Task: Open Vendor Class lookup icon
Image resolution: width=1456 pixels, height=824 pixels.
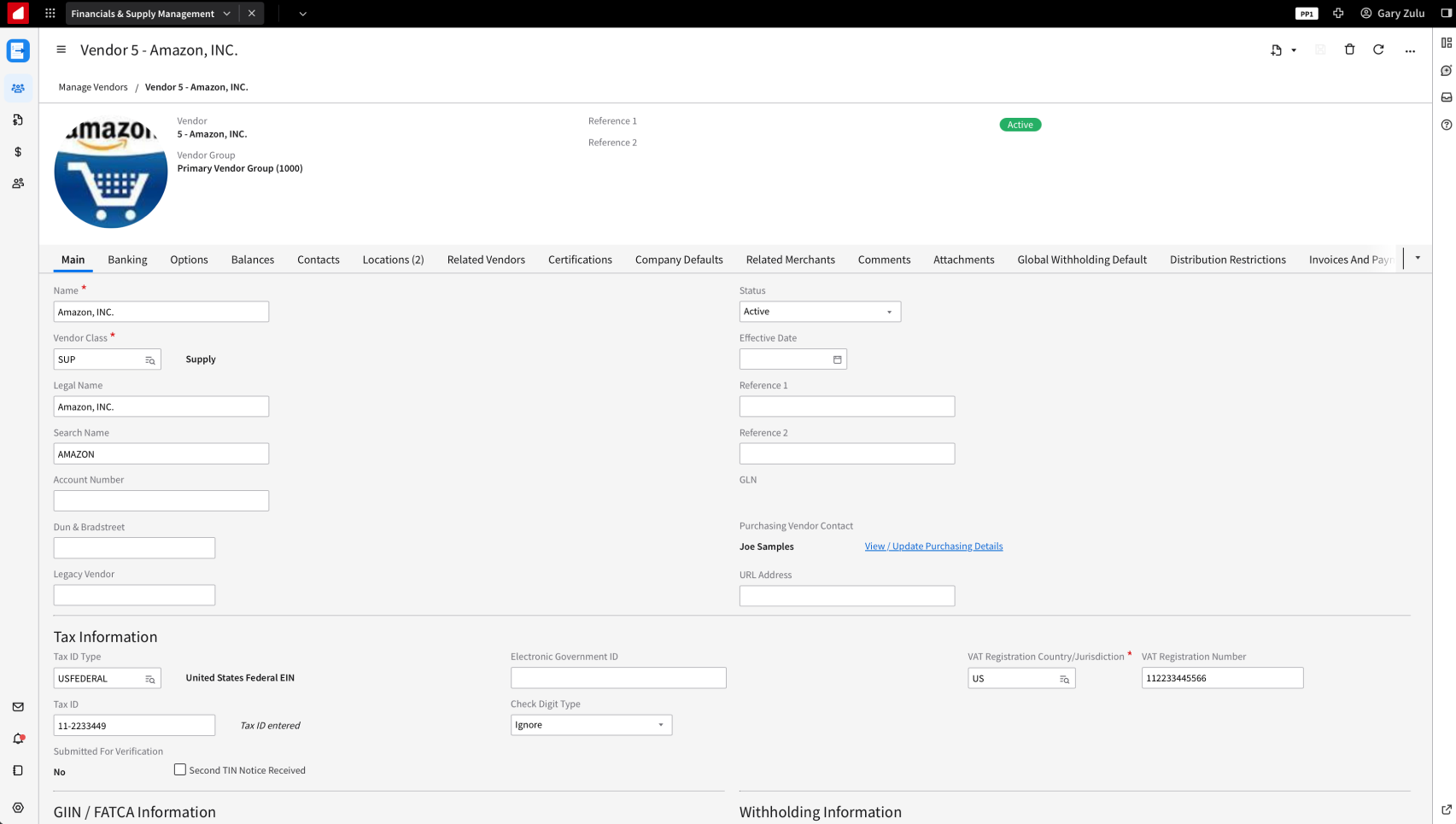Action: tap(150, 360)
